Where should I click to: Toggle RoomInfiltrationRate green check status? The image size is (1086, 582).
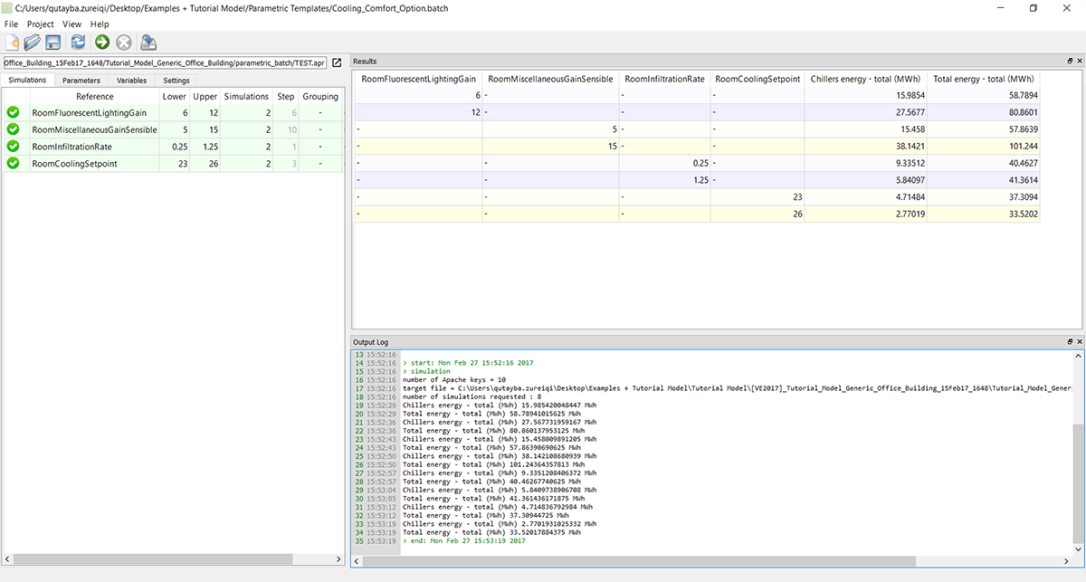pyautogui.click(x=13, y=146)
